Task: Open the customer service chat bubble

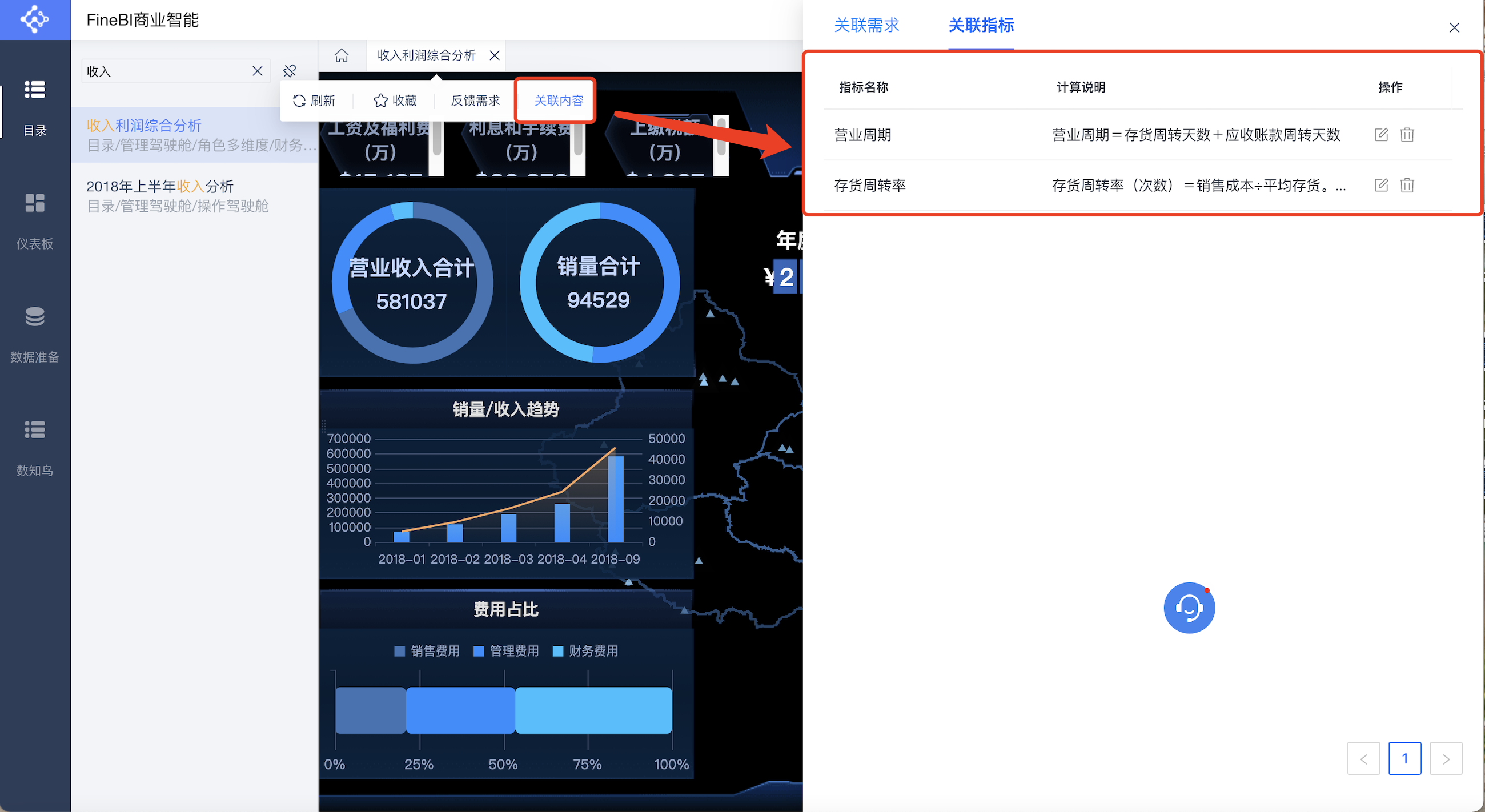Action: [1189, 608]
